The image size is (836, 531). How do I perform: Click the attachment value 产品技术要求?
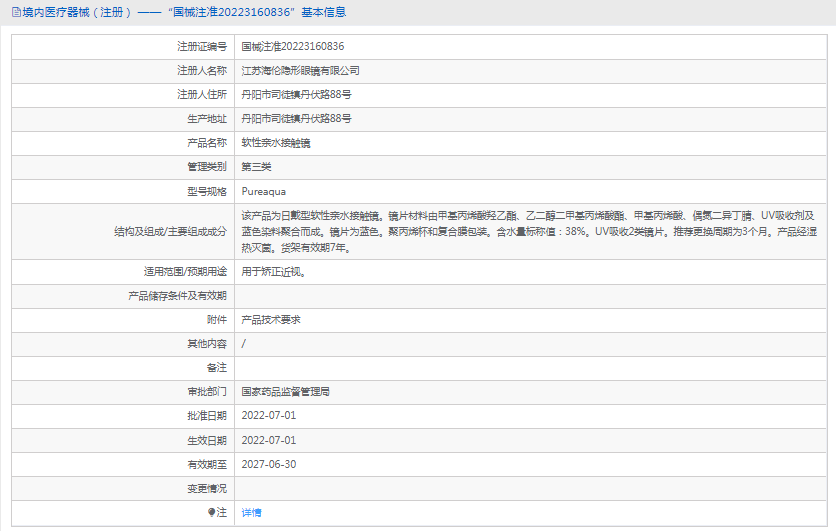[271, 319]
